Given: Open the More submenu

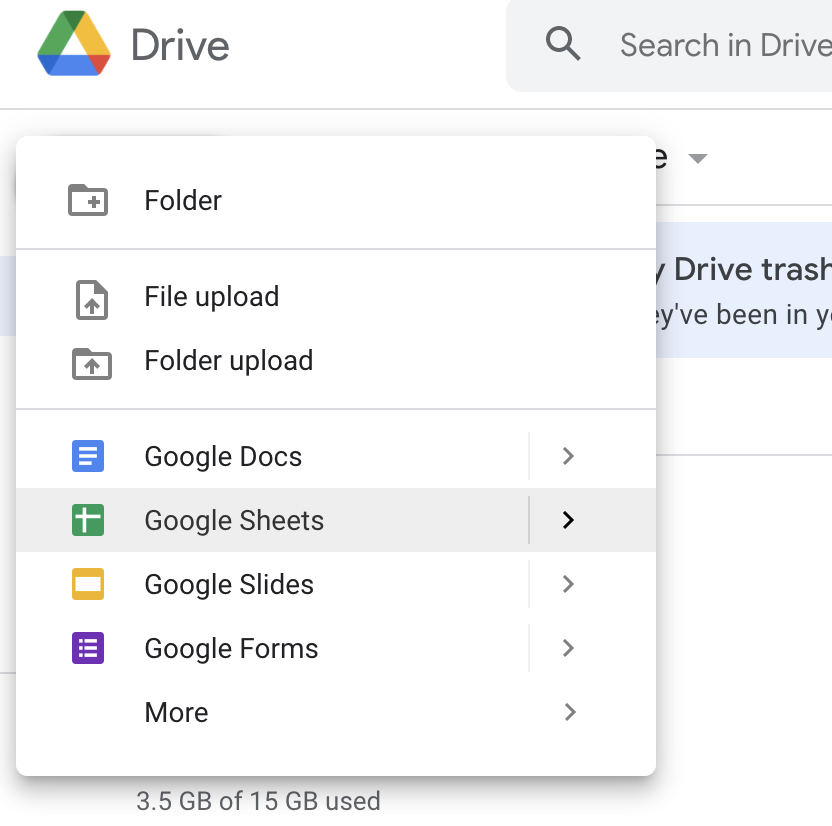Looking at the screenshot, I should click(x=336, y=712).
